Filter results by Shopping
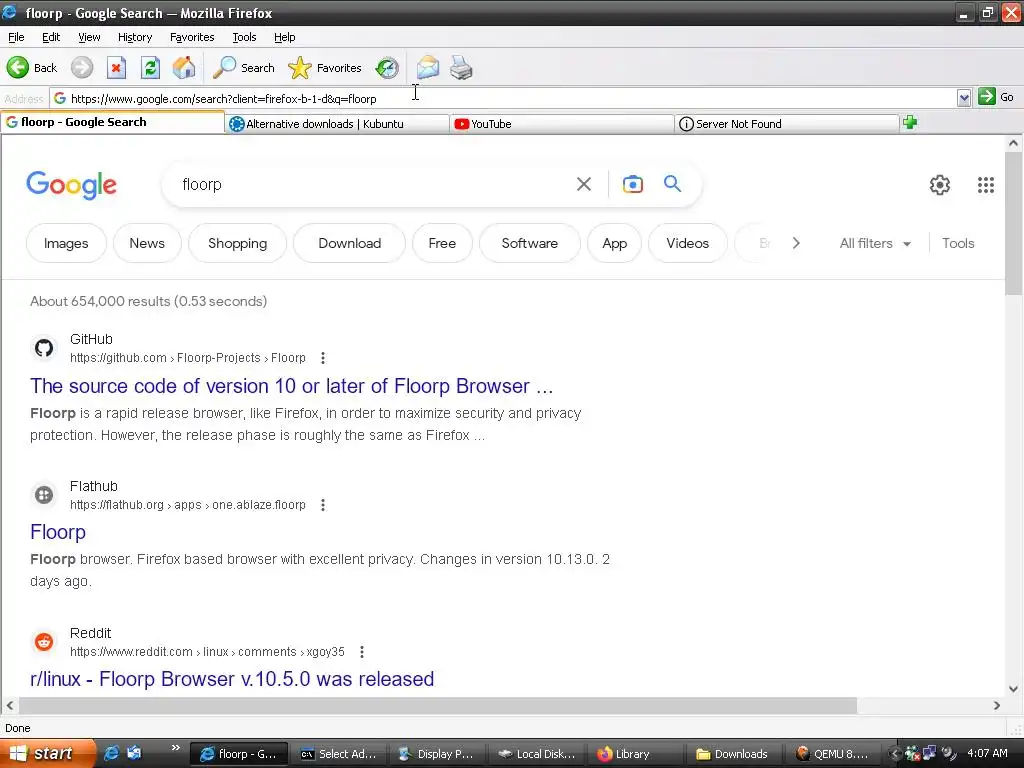Image resolution: width=1024 pixels, height=768 pixels. (x=238, y=243)
